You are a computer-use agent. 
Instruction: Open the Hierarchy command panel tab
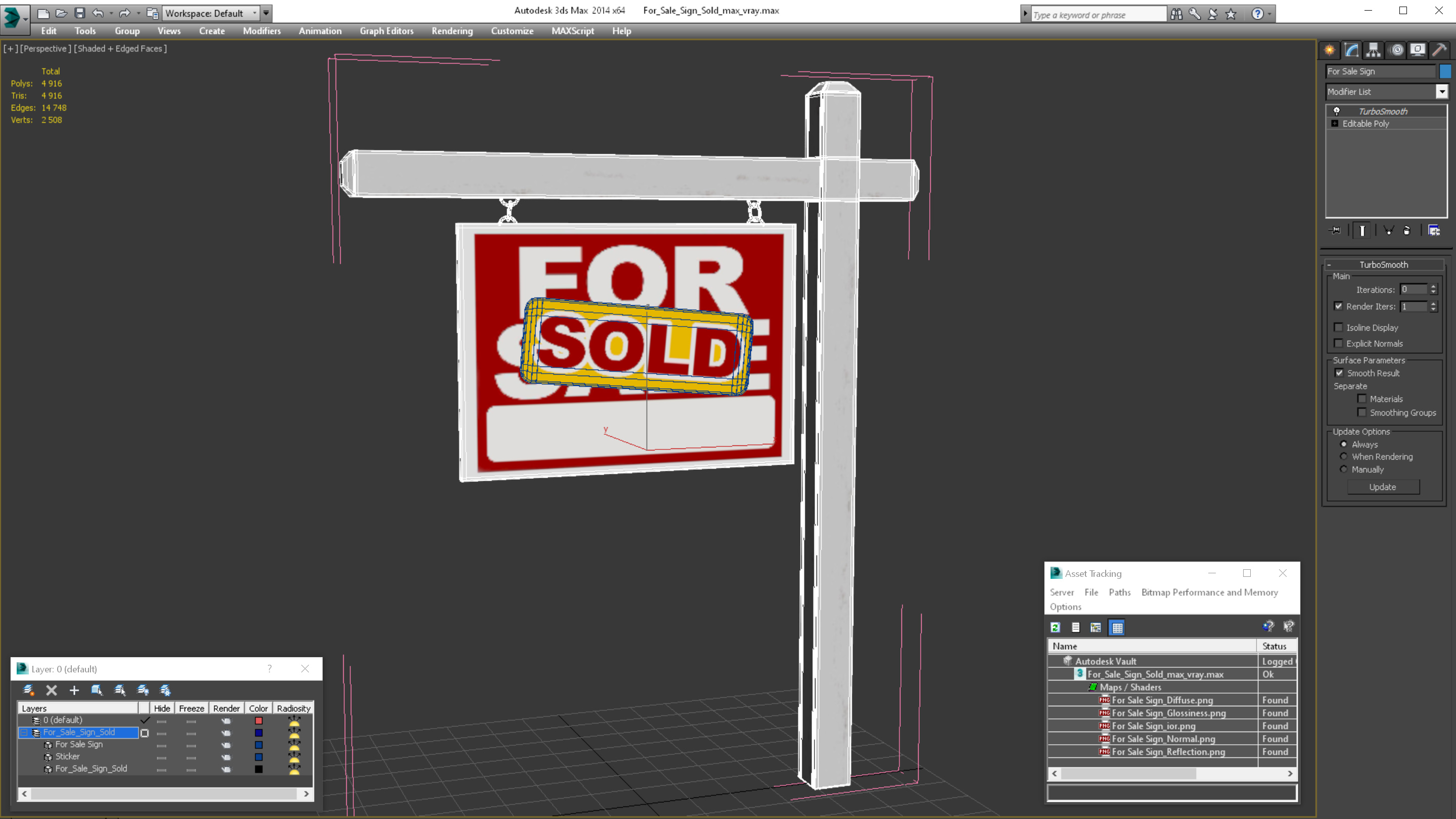[1373, 51]
